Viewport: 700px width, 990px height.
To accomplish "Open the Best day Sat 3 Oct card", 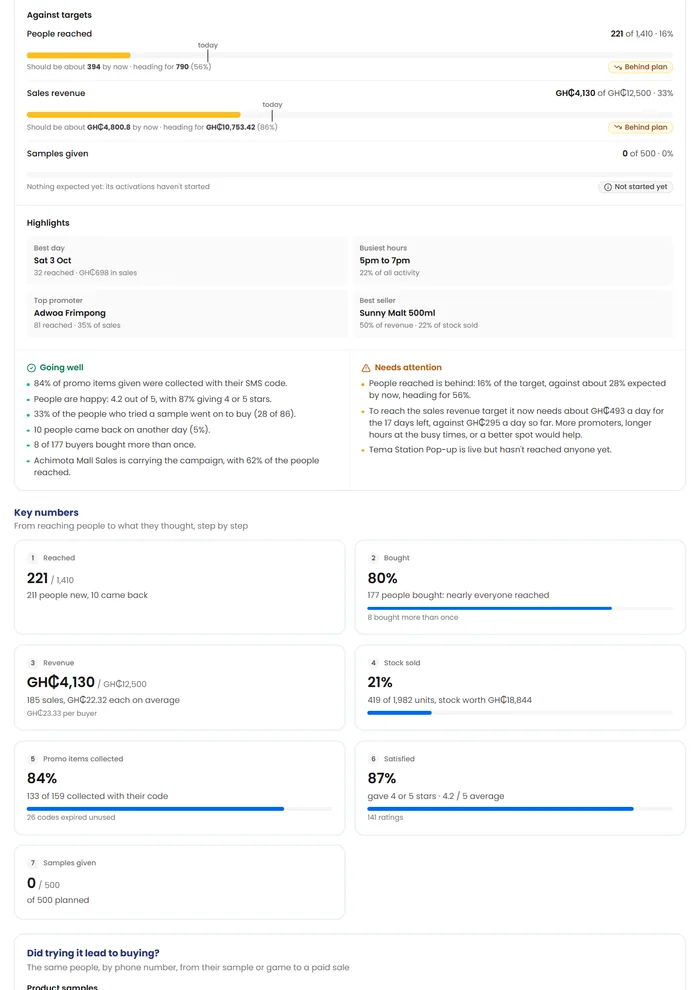I will [x=187, y=261].
